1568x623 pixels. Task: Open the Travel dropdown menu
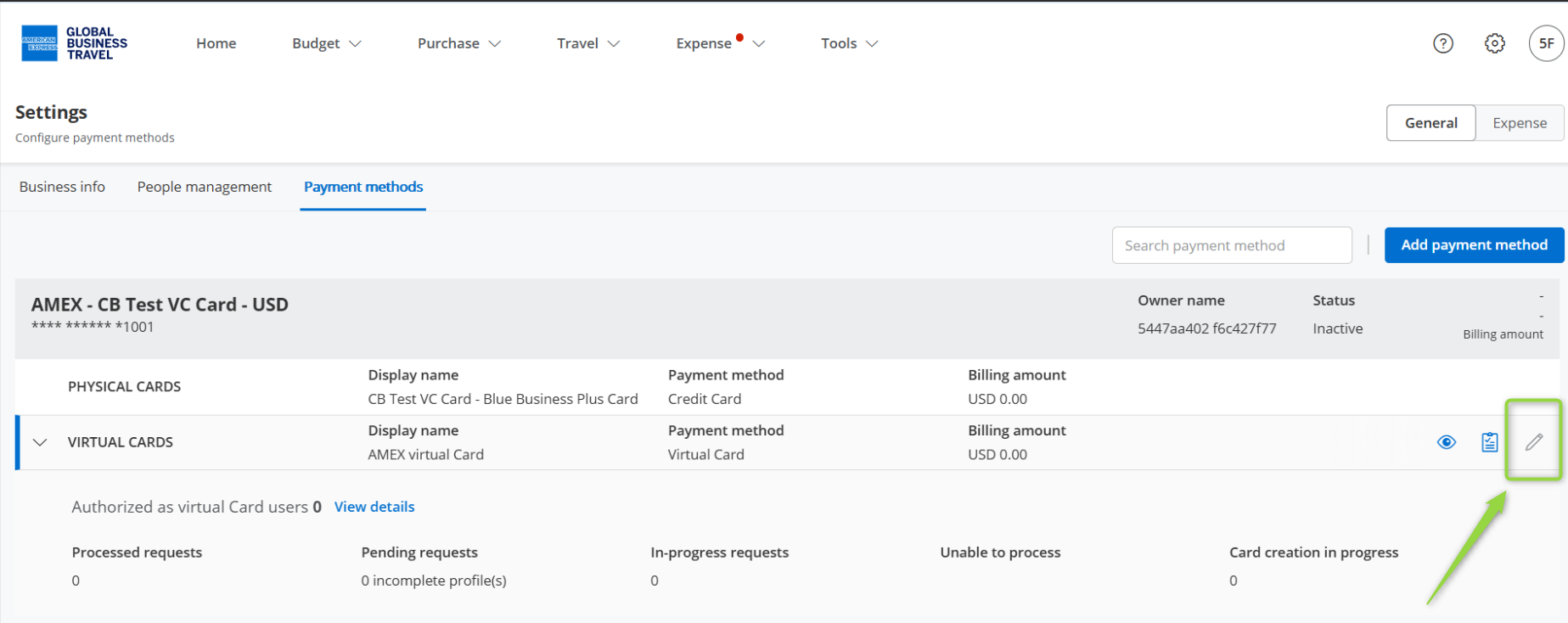(588, 43)
